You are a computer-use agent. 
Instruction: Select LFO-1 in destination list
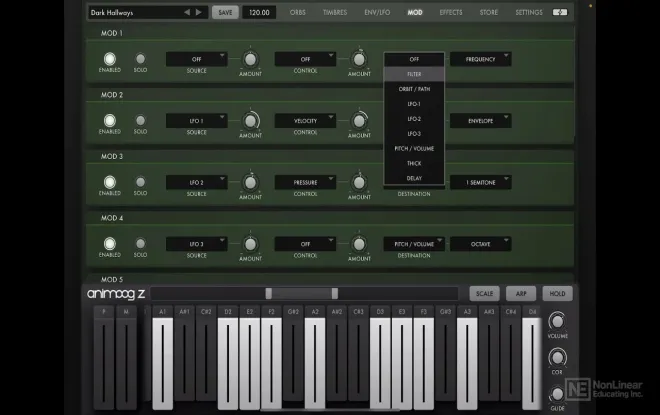[414, 104]
